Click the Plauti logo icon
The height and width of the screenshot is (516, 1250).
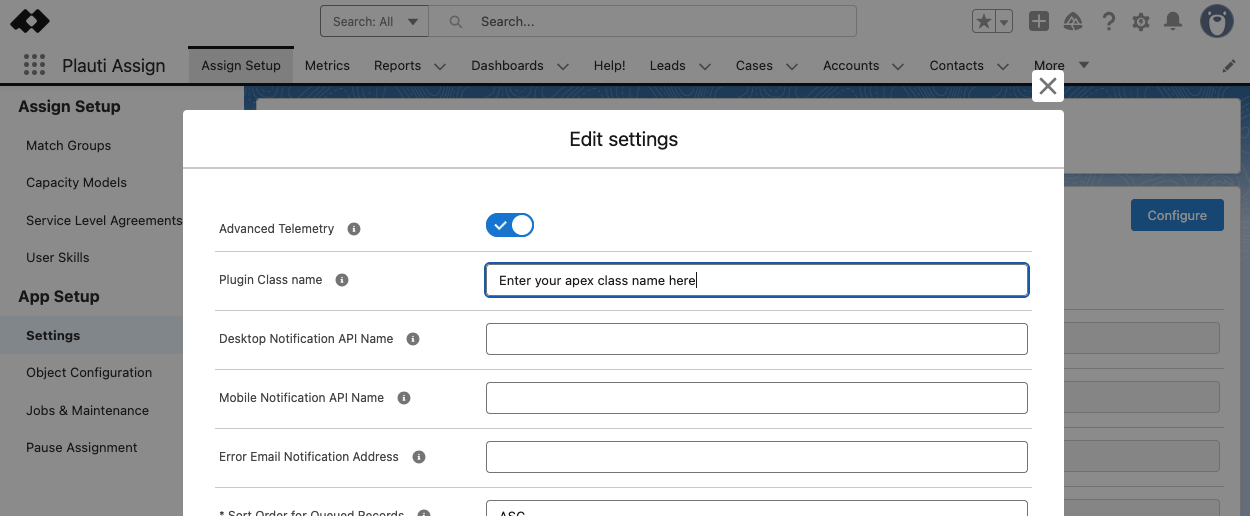(30, 21)
